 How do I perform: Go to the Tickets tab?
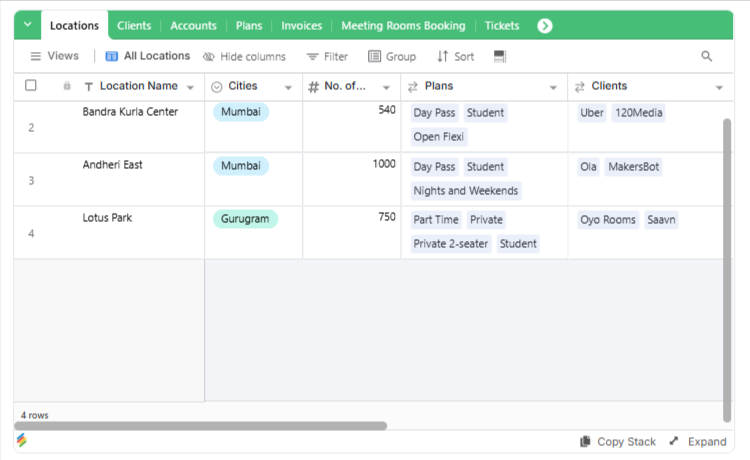pos(502,26)
